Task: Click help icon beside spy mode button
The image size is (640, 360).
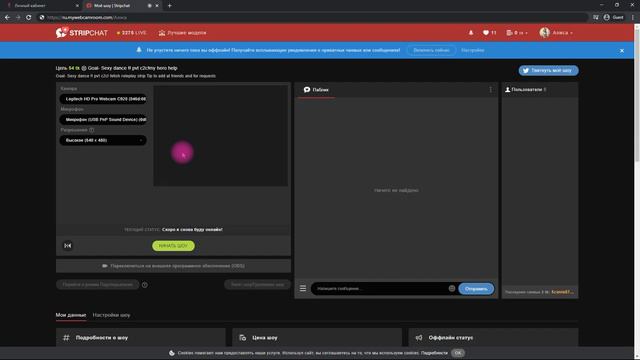Action: coord(144,285)
